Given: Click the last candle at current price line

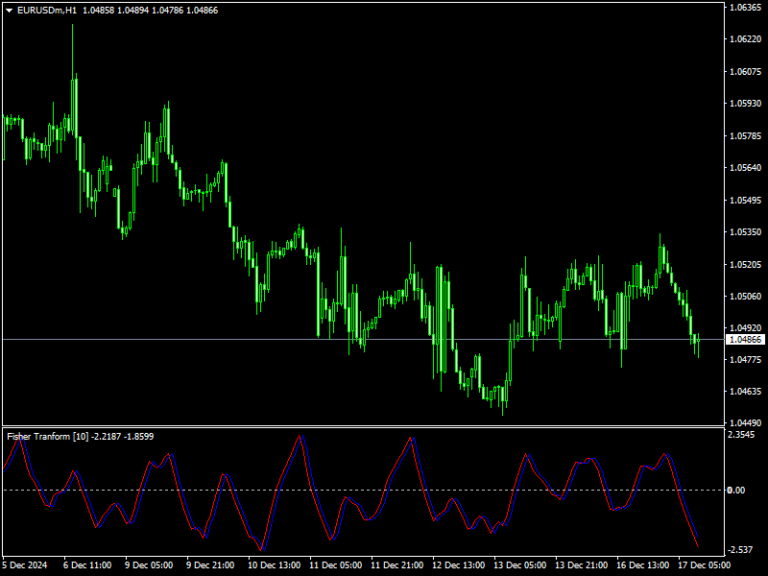Looking at the screenshot, I should tap(698, 343).
